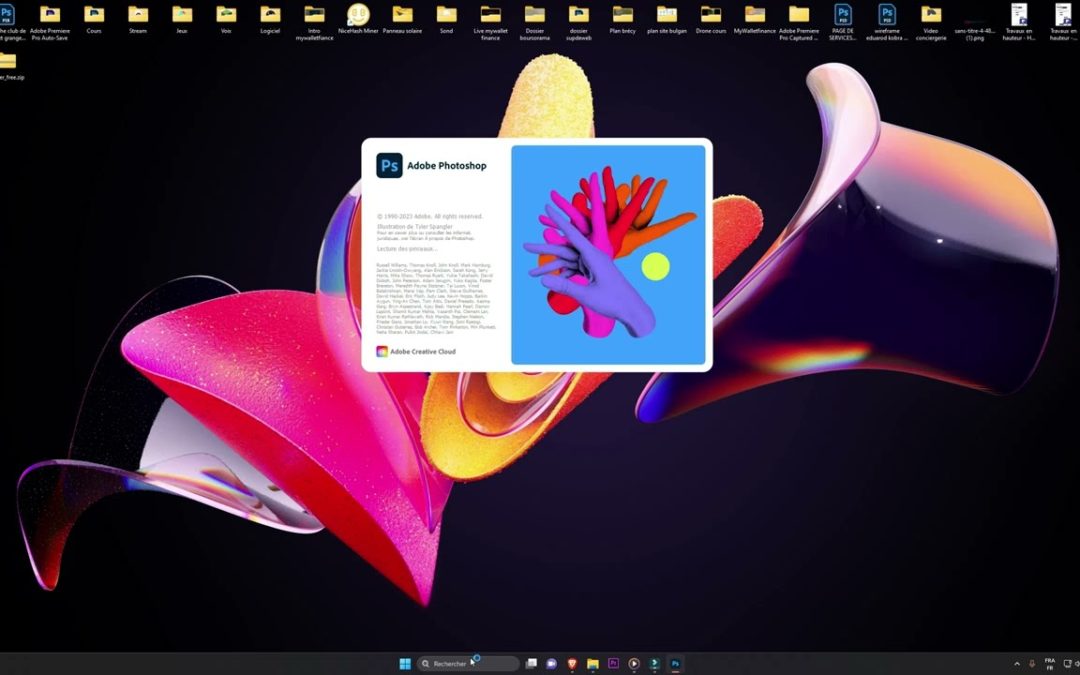Click the Windows Start button
Viewport: 1080px width, 675px height.
pyautogui.click(x=405, y=663)
